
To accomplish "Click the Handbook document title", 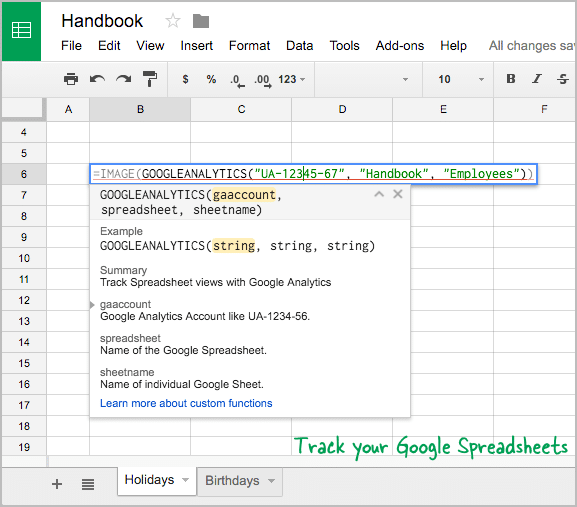I will [102, 21].
